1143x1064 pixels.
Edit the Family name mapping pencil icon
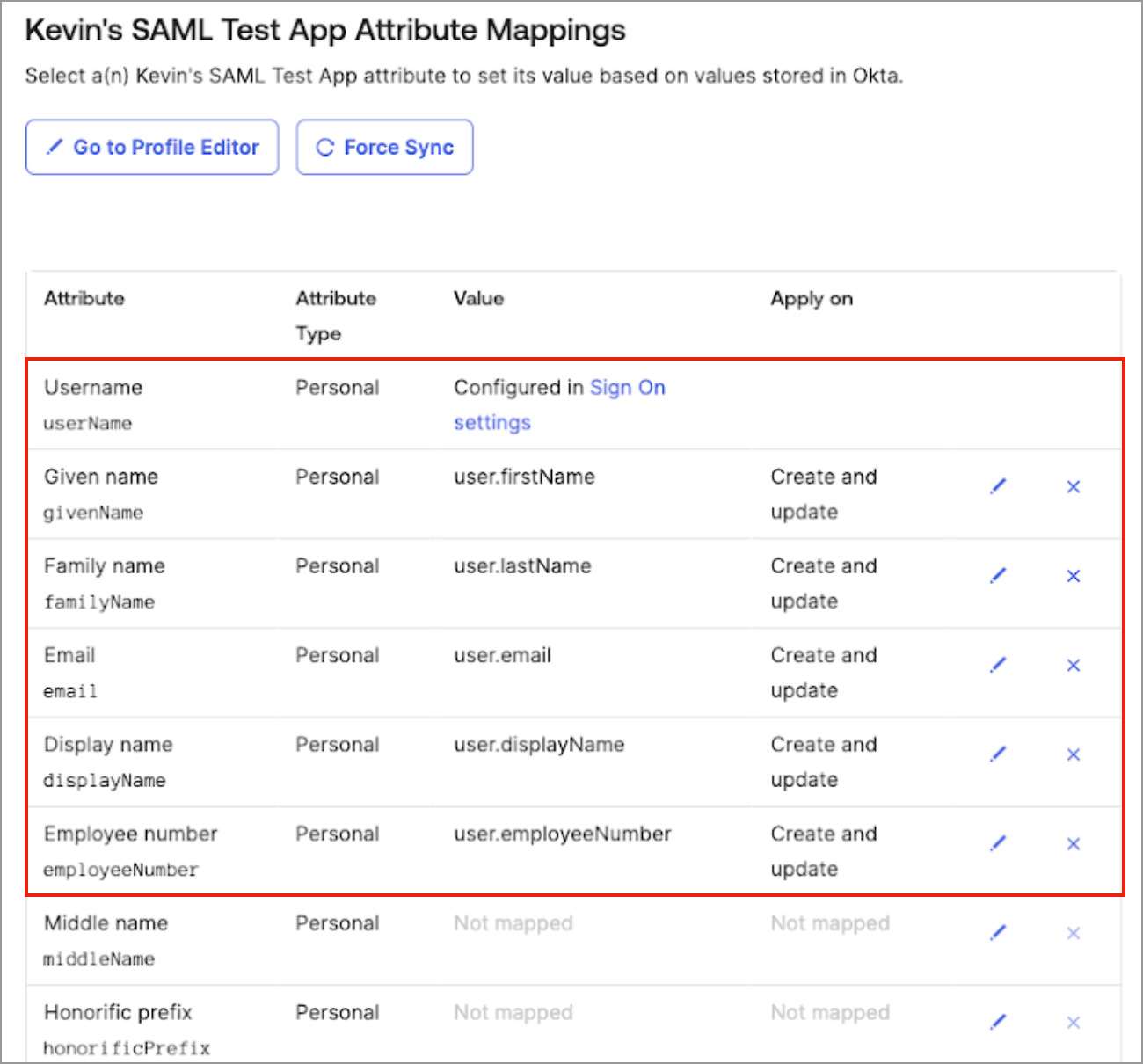[998, 576]
